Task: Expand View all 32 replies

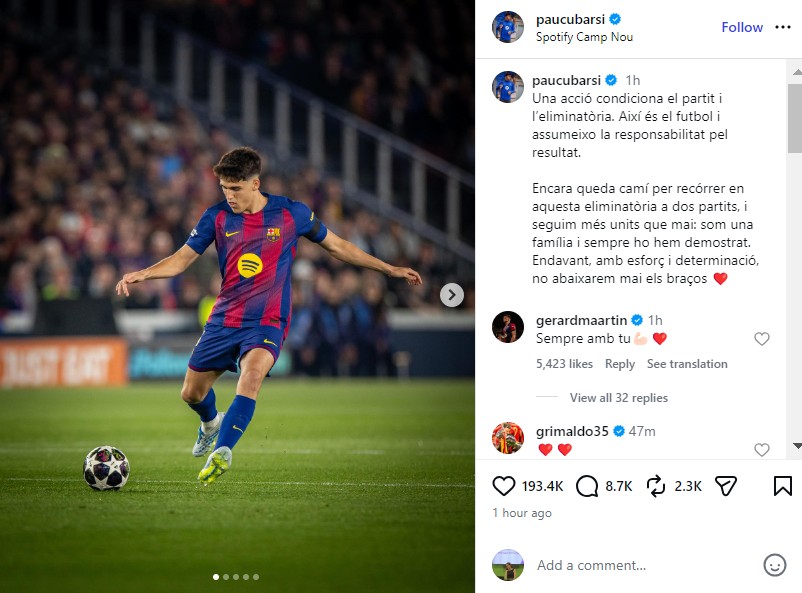Action: [618, 398]
